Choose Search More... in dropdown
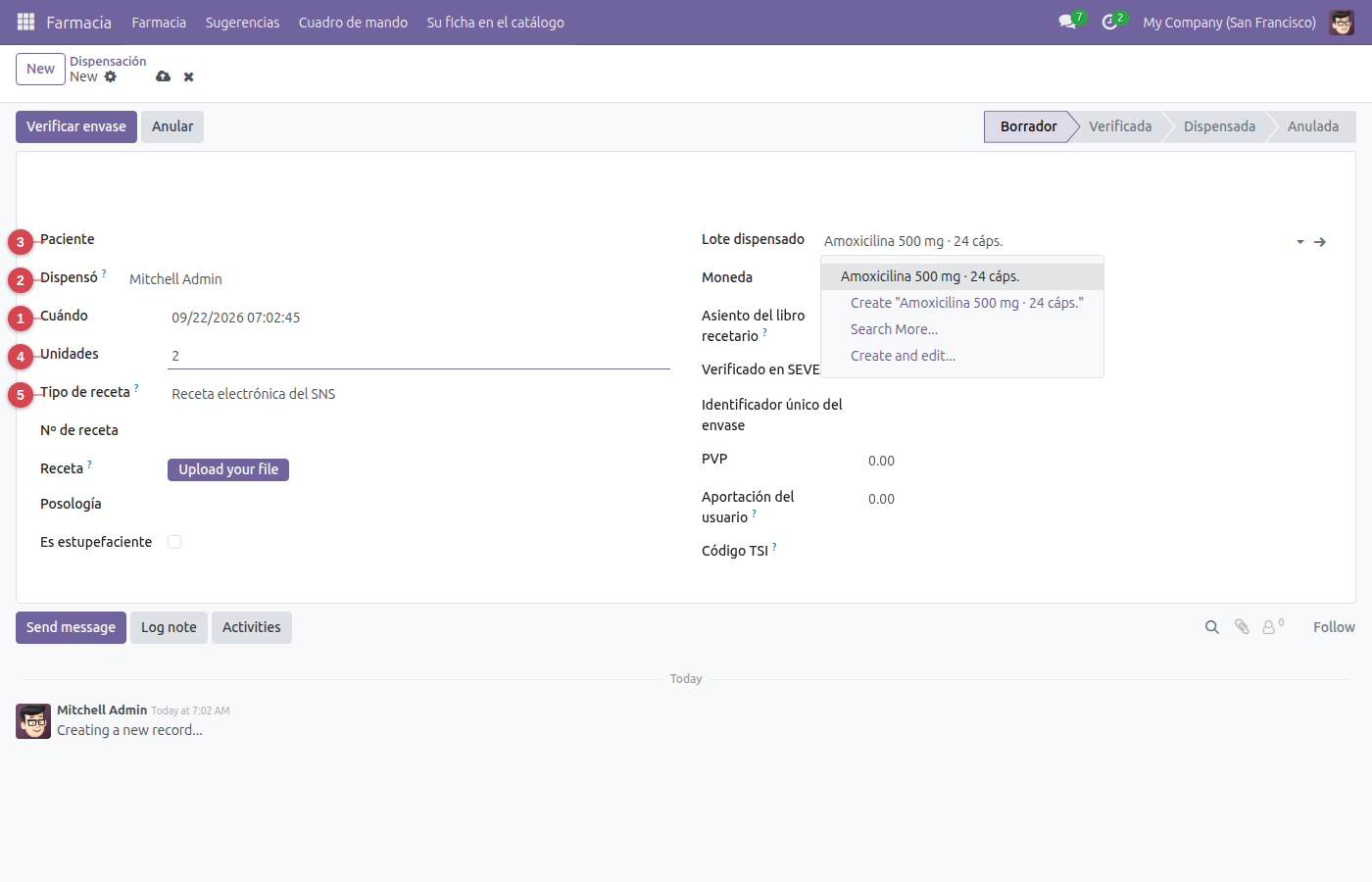 click(x=962, y=329)
